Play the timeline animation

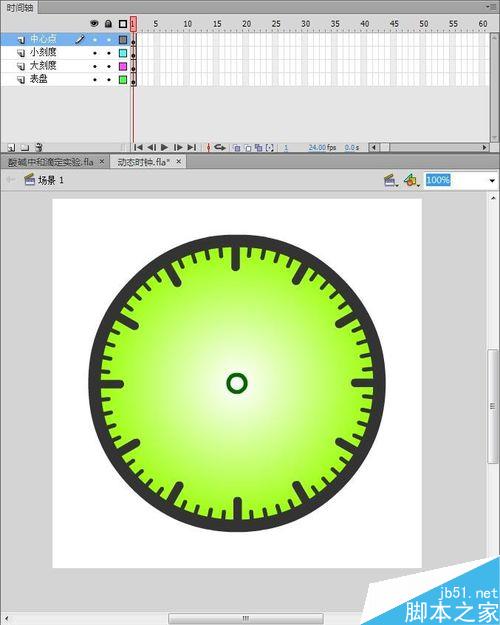[164, 147]
